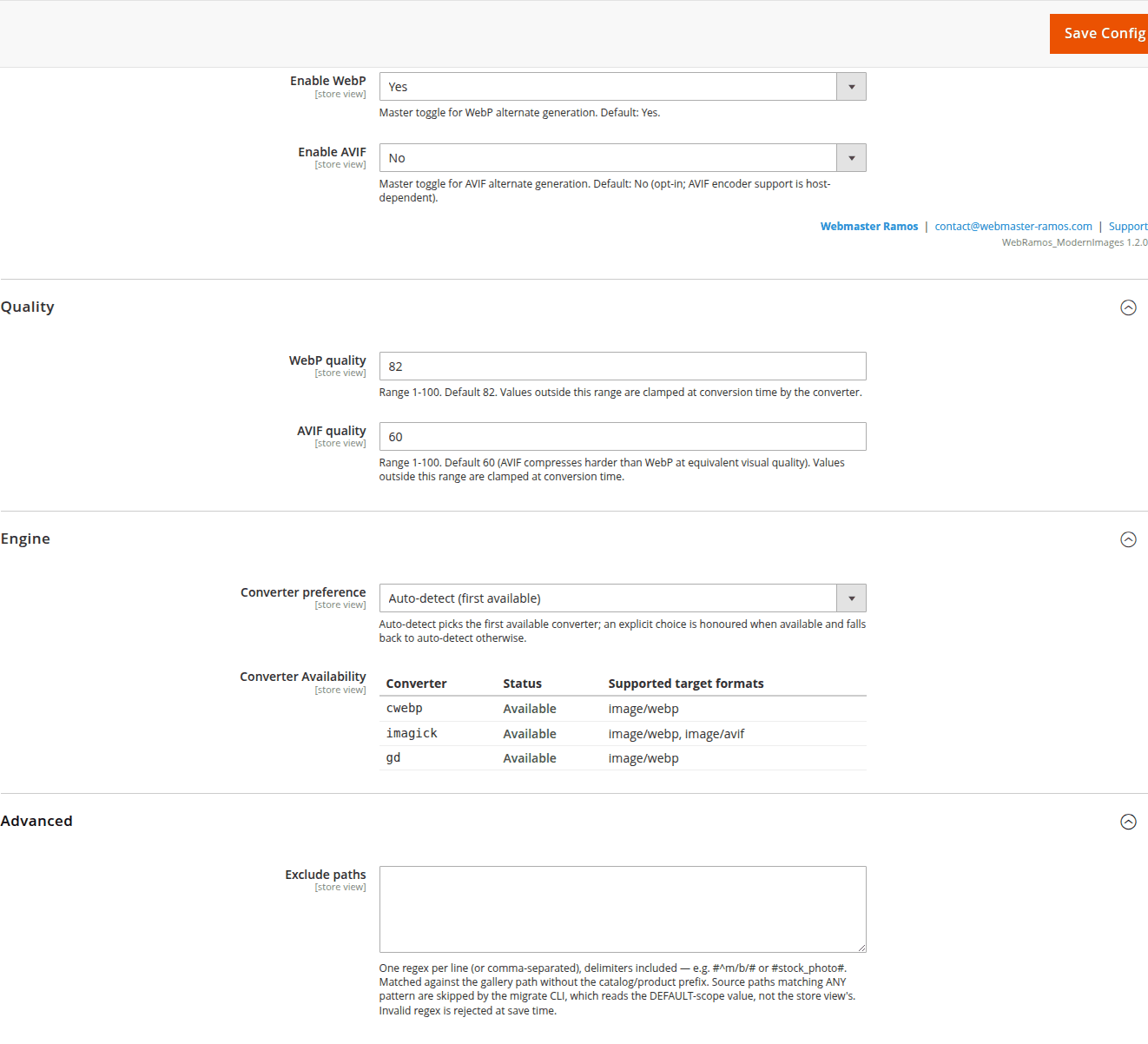Focus the AVIF quality input field
The width and height of the screenshot is (1148, 1044).
pos(623,437)
